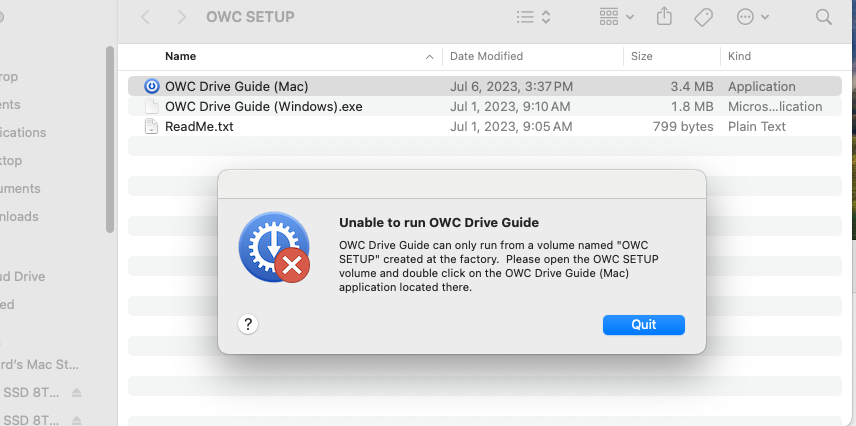Image resolution: width=856 pixels, height=426 pixels.
Task: Select OWC Drive Guide (Windows).exe file
Action: click(x=264, y=106)
